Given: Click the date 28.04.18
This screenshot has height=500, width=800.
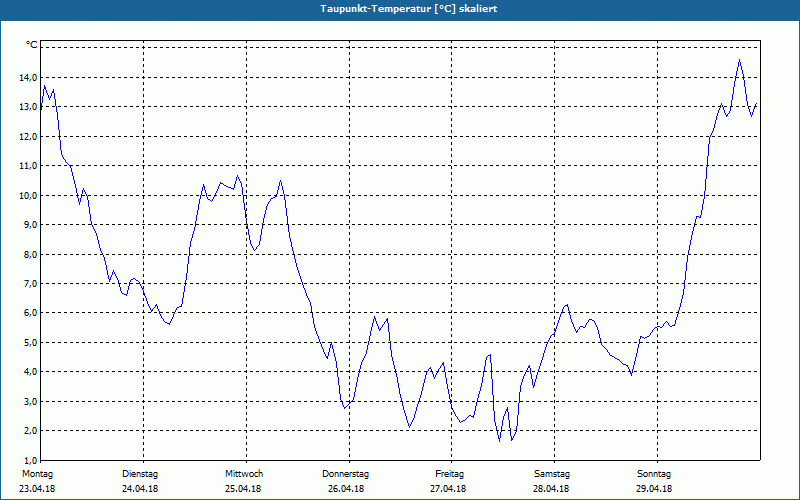Looking at the screenshot, I should (551, 489).
